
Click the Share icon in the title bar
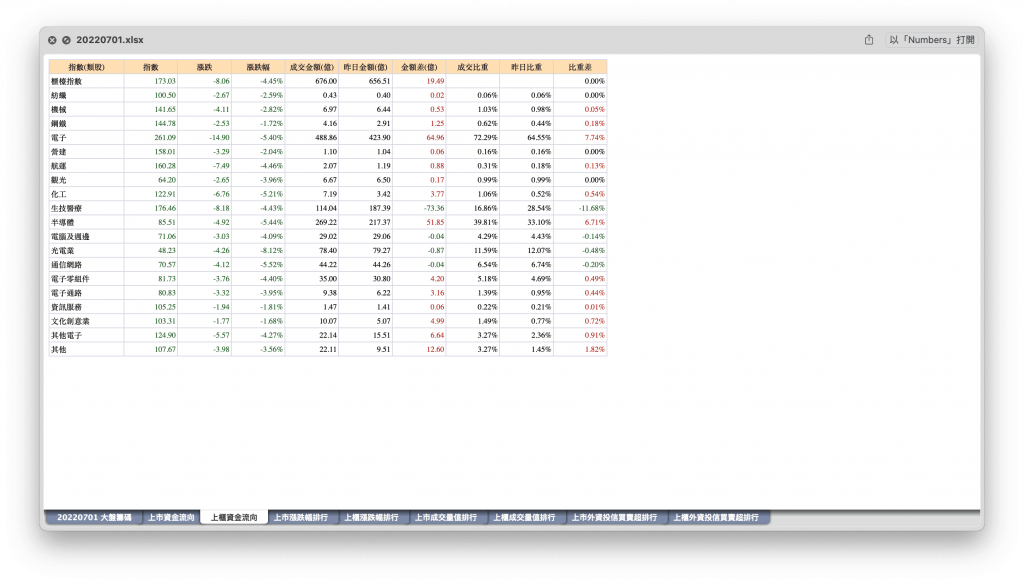[x=869, y=40]
